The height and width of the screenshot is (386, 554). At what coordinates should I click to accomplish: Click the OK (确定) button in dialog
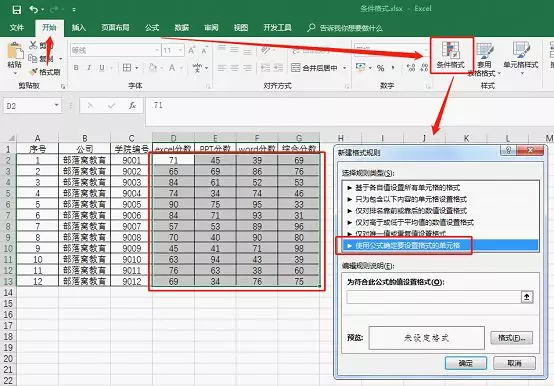pos(466,363)
